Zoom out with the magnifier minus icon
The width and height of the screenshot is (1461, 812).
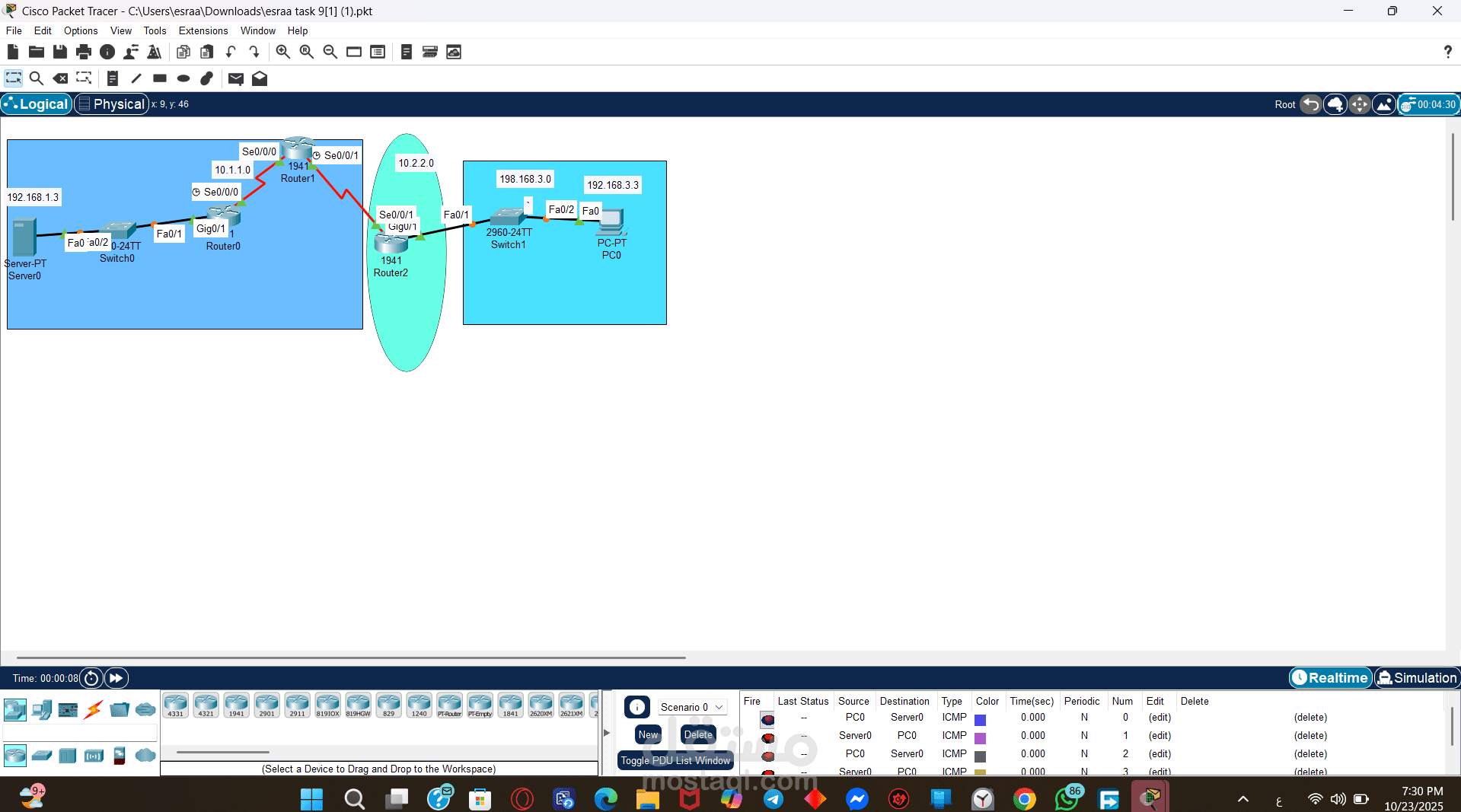tap(330, 52)
